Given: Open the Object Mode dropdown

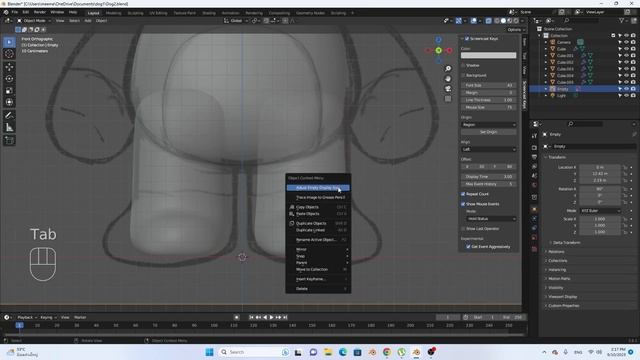Looking at the screenshot, I should pyautogui.click(x=33, y=21).
